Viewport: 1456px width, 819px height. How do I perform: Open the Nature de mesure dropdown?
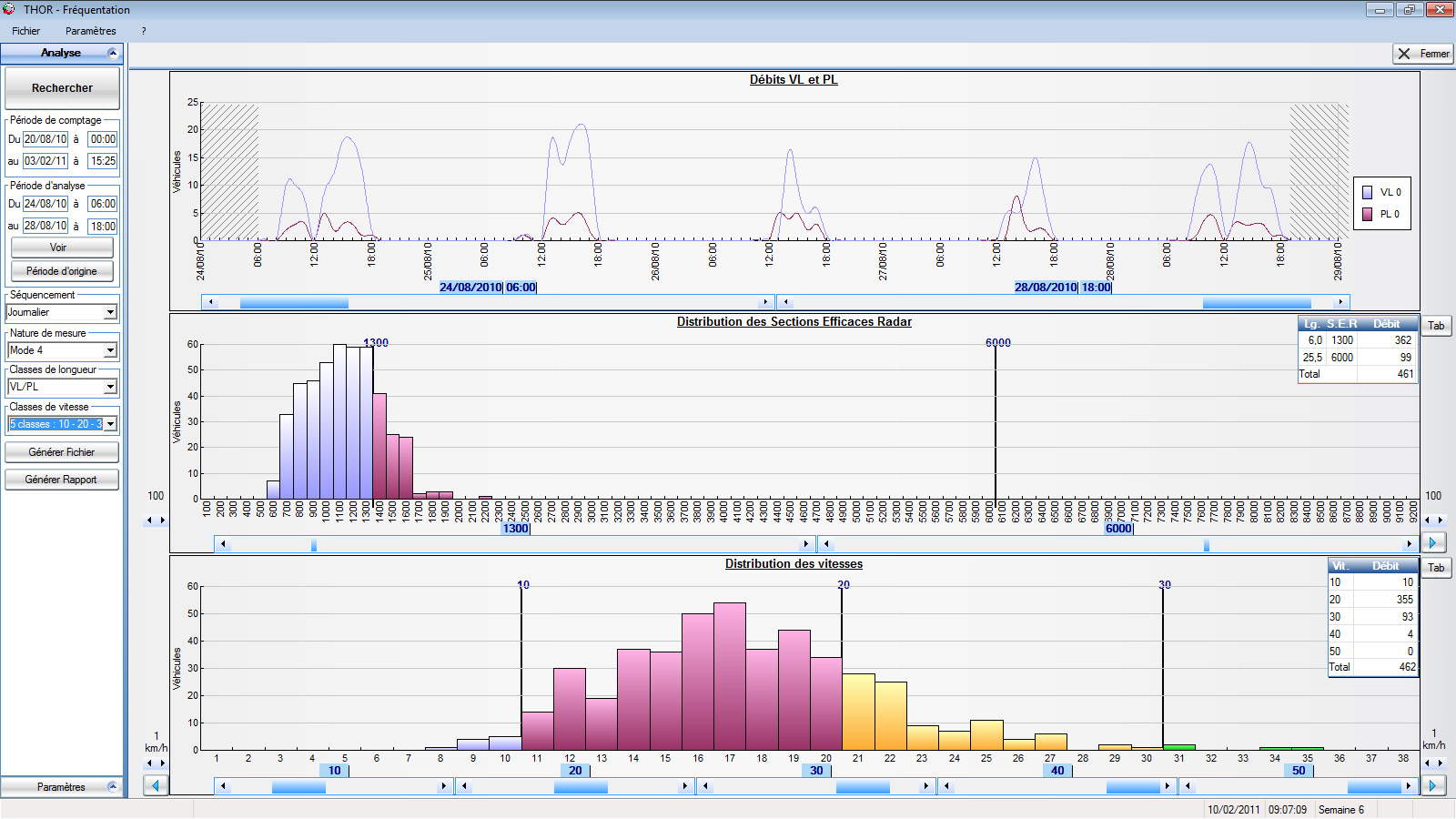(x=110, y=350)
